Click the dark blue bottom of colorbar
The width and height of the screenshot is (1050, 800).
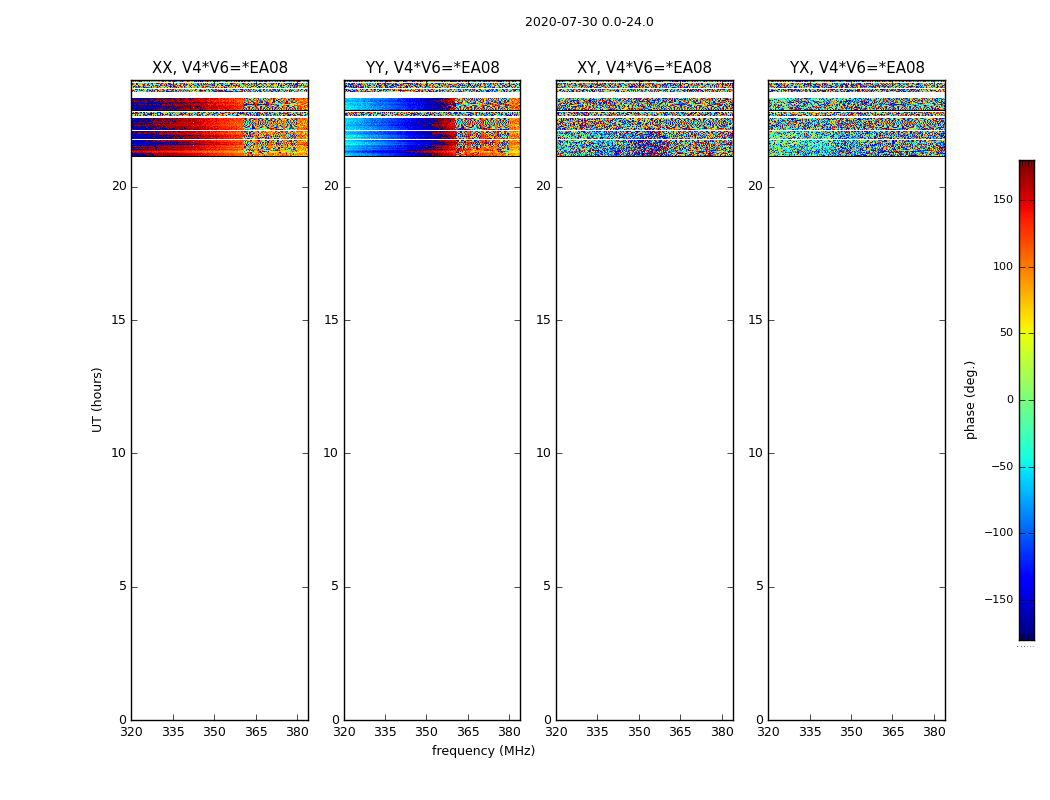click(x=1026, y=632)
